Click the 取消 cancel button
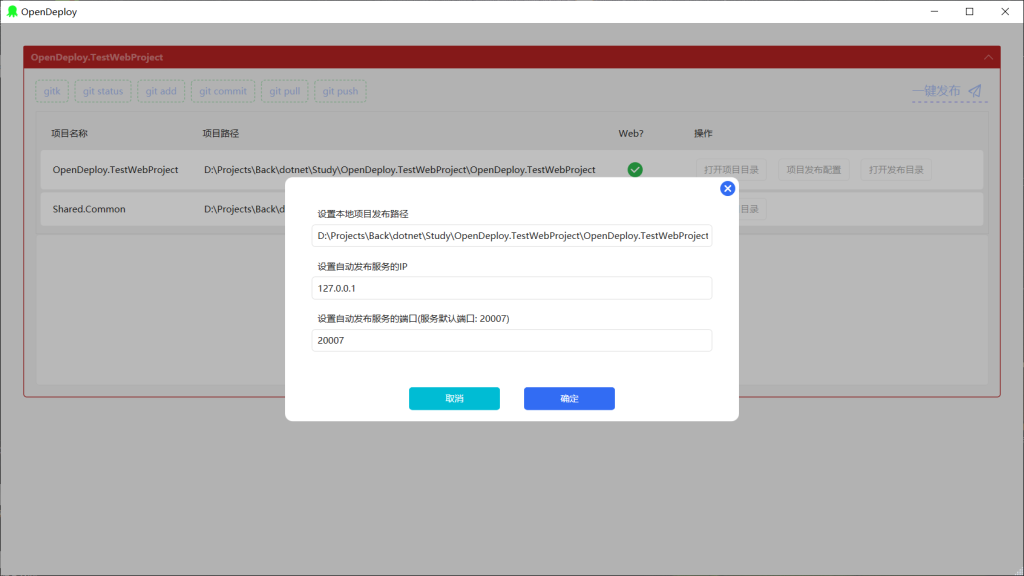Screen dimensions: 1024x576 click(455, 398)
